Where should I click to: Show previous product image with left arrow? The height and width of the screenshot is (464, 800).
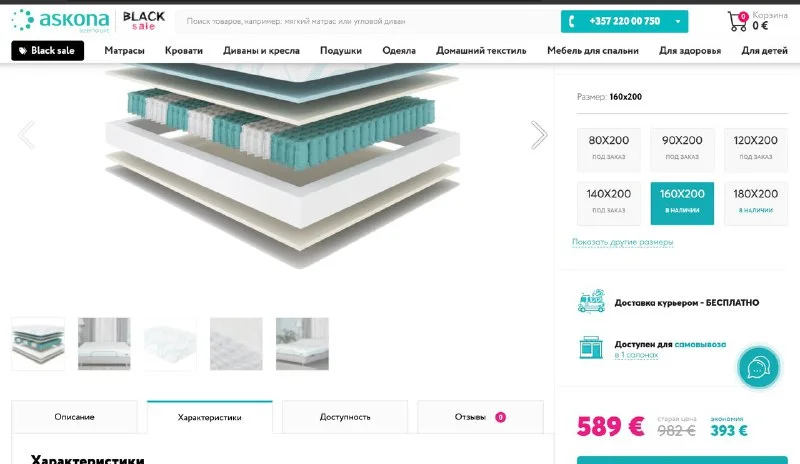(27, 135)
